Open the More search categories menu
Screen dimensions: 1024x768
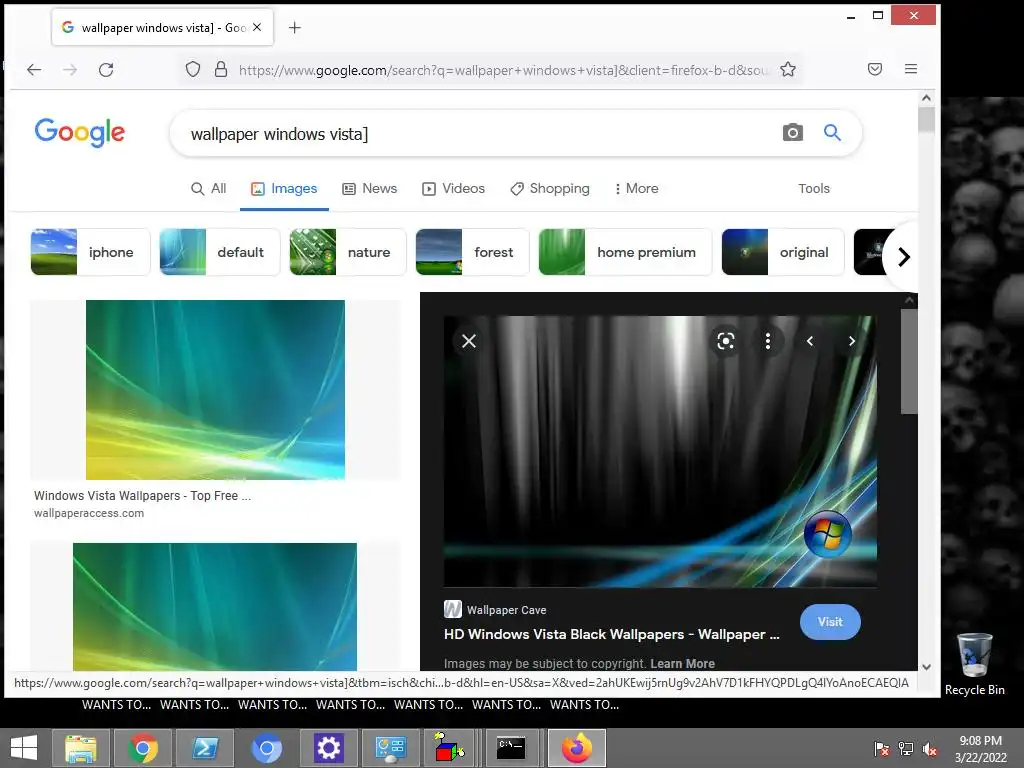point(636,188)
